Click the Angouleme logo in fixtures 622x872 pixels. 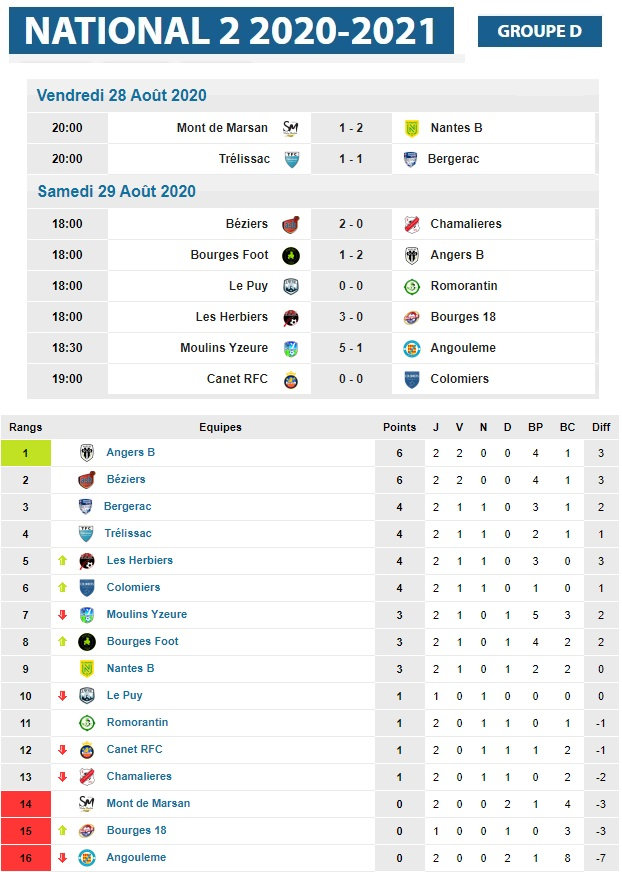click(410, 348)
